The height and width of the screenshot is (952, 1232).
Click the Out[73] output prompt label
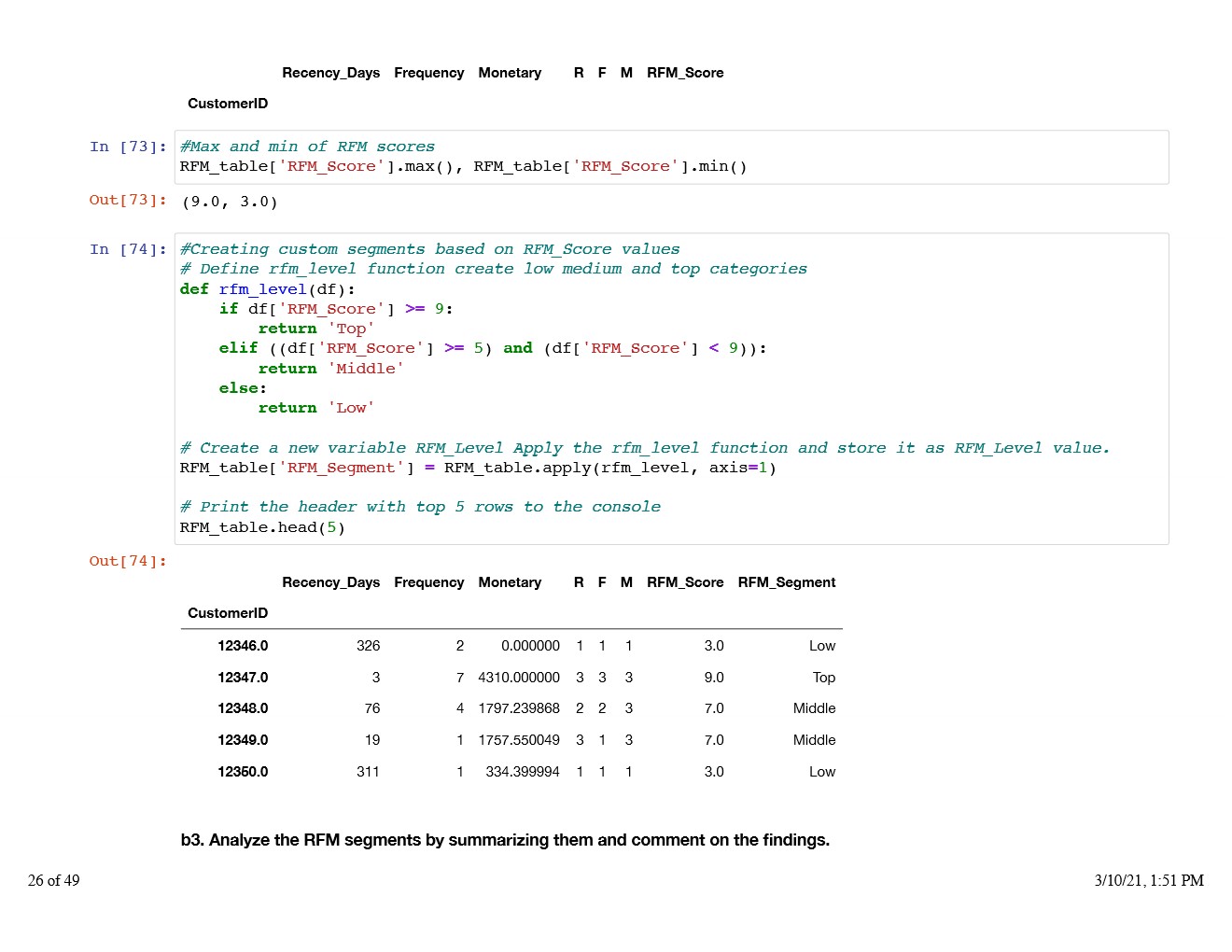pyautogui.click(x=128, y=200)
